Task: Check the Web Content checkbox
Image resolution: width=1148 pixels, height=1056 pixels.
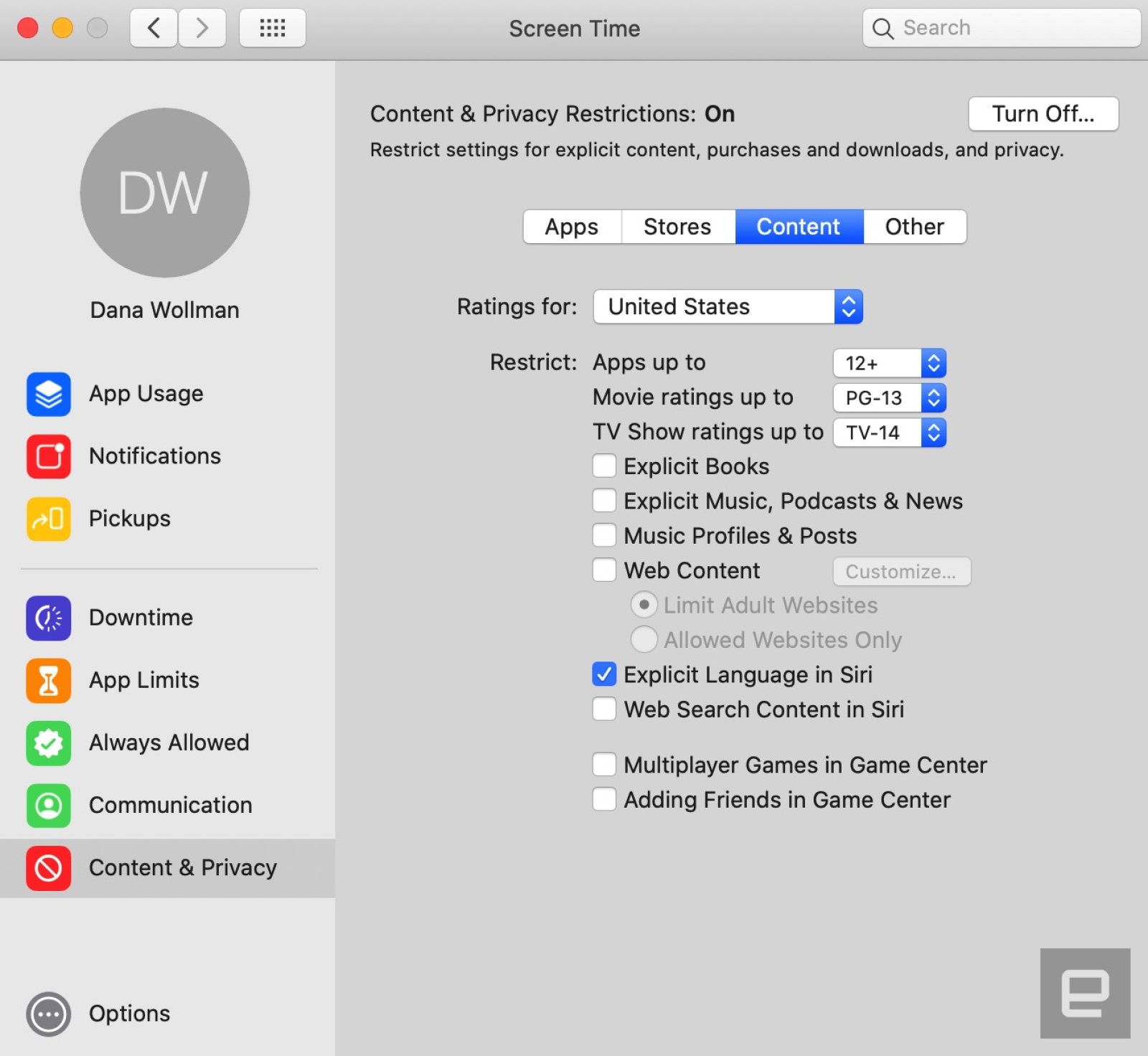Action: click(604, 570)
